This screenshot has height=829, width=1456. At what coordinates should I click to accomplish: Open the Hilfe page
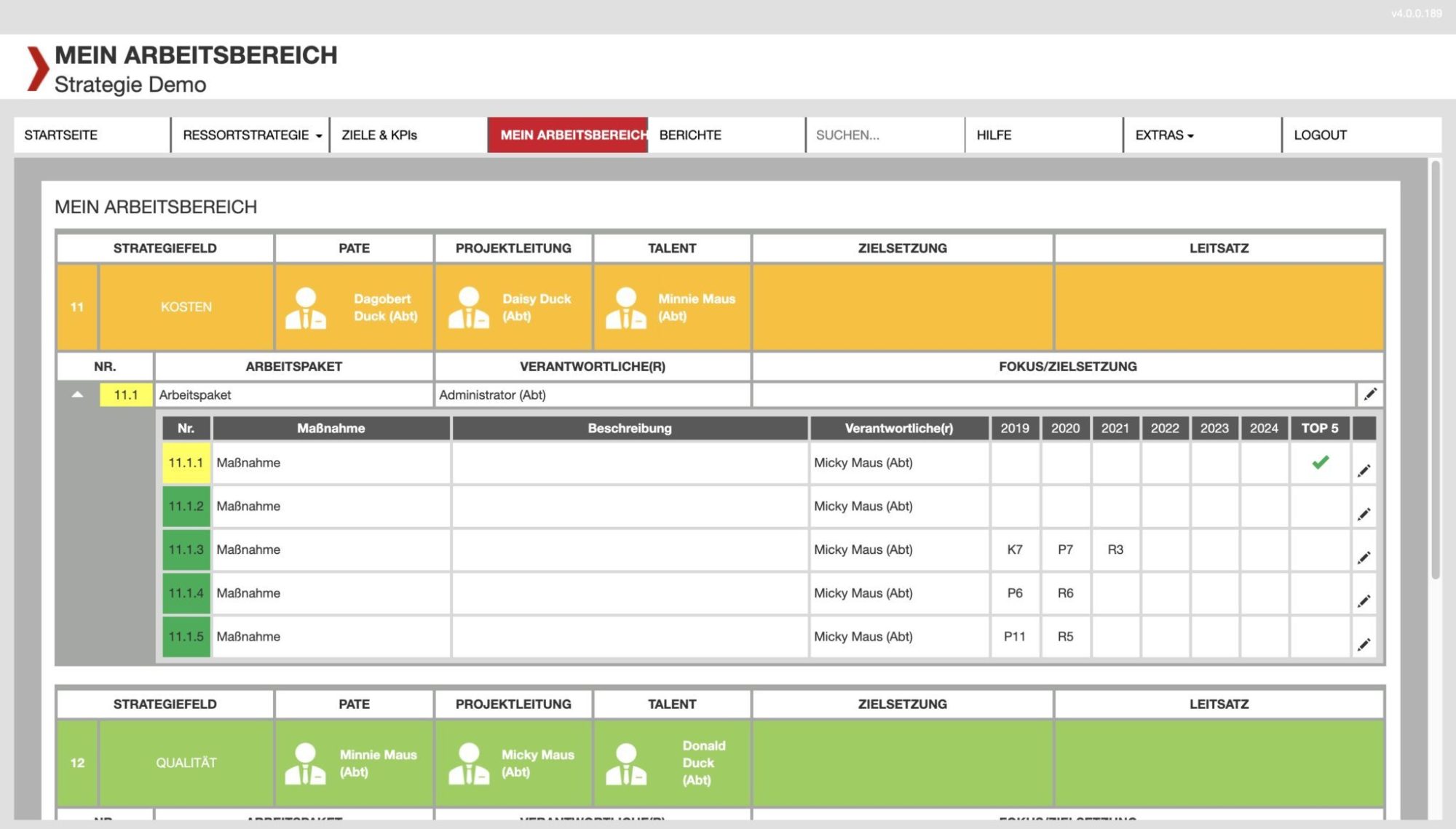(x=1043, y=135)
